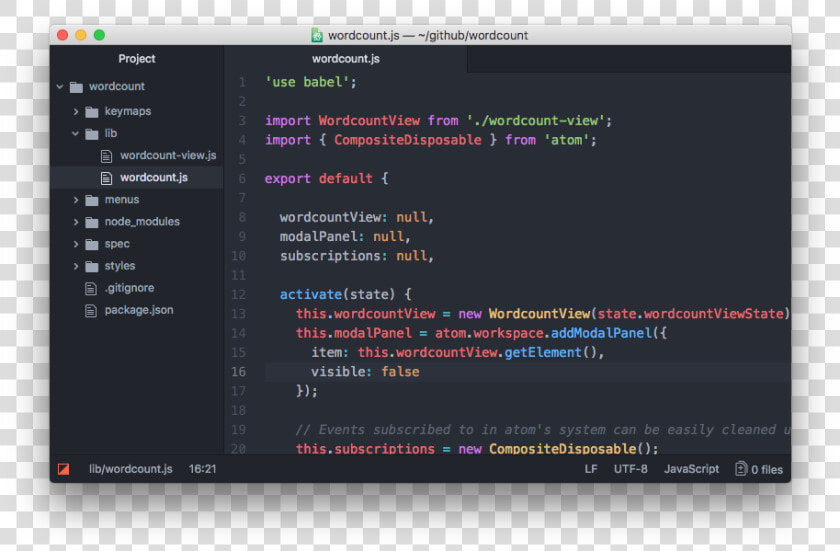840x551 pixels.
Task: Select the node_modules folder label
Action: point(142,222)
